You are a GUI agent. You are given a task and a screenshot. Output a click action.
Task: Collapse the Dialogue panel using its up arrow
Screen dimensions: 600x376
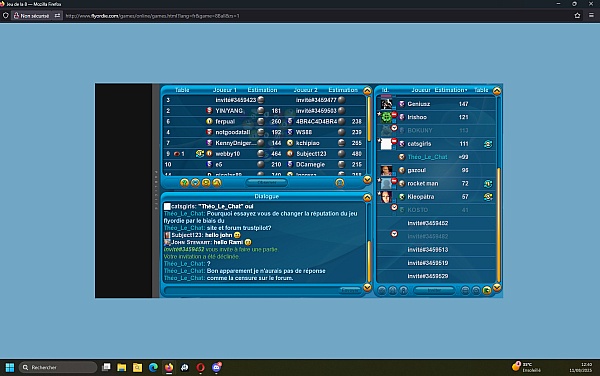tap(367, 197)
